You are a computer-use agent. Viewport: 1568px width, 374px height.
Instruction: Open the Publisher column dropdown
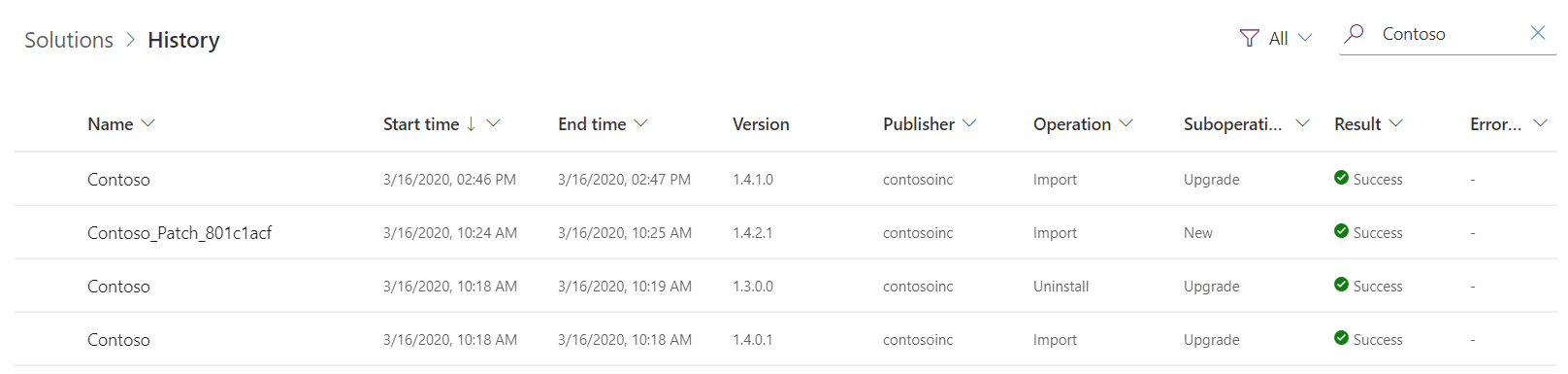(x=968, y=123)
